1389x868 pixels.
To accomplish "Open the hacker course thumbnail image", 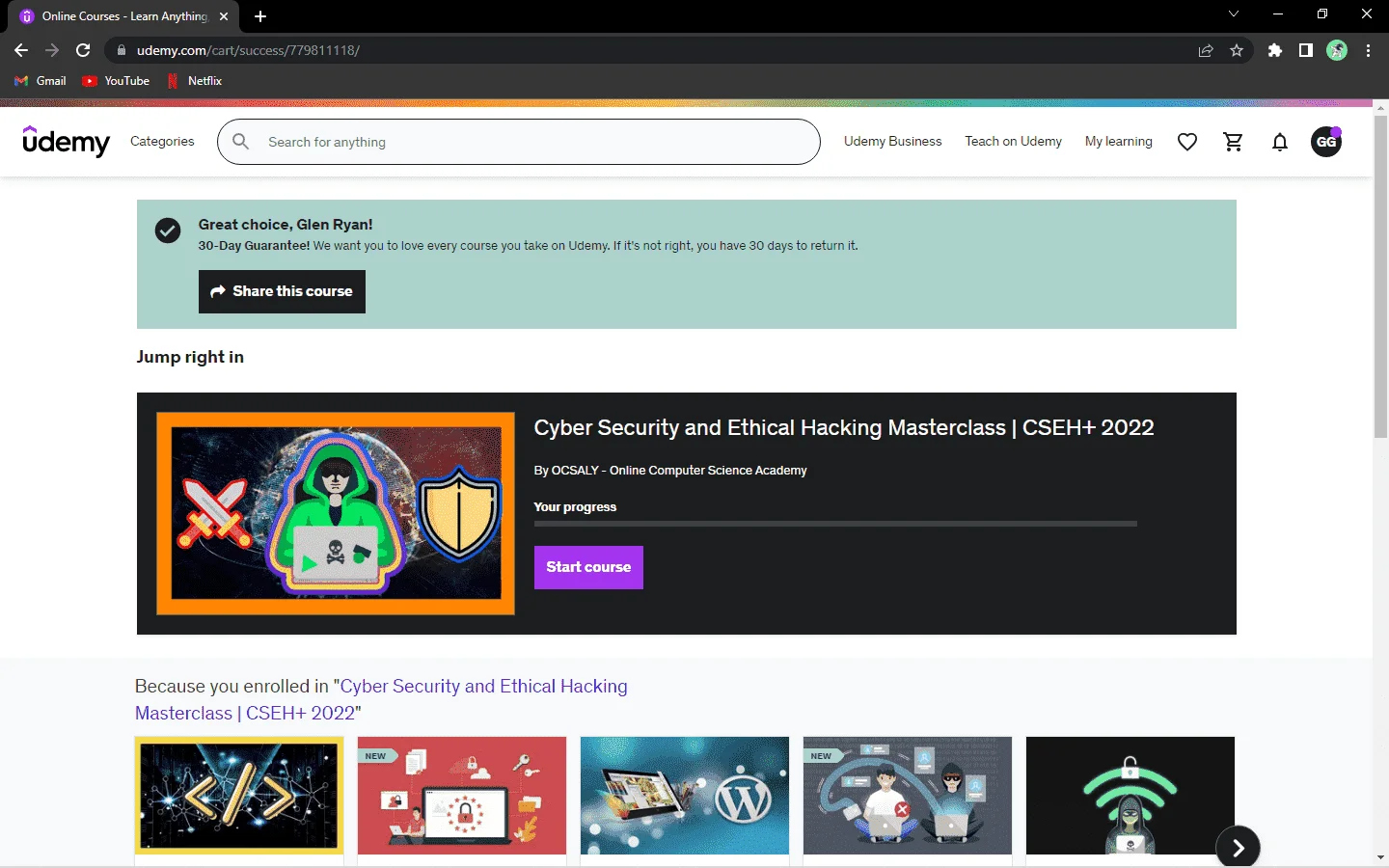I will point(336,514).
